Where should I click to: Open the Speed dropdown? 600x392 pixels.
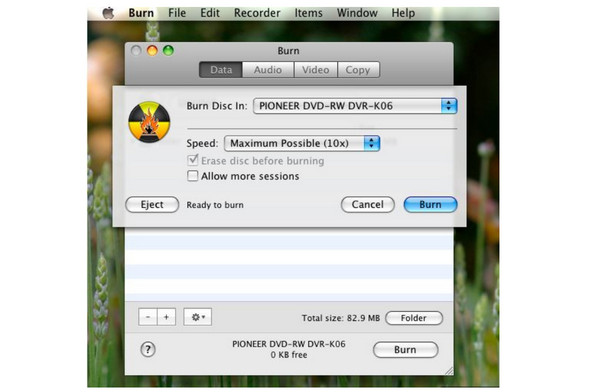point(302,143)
